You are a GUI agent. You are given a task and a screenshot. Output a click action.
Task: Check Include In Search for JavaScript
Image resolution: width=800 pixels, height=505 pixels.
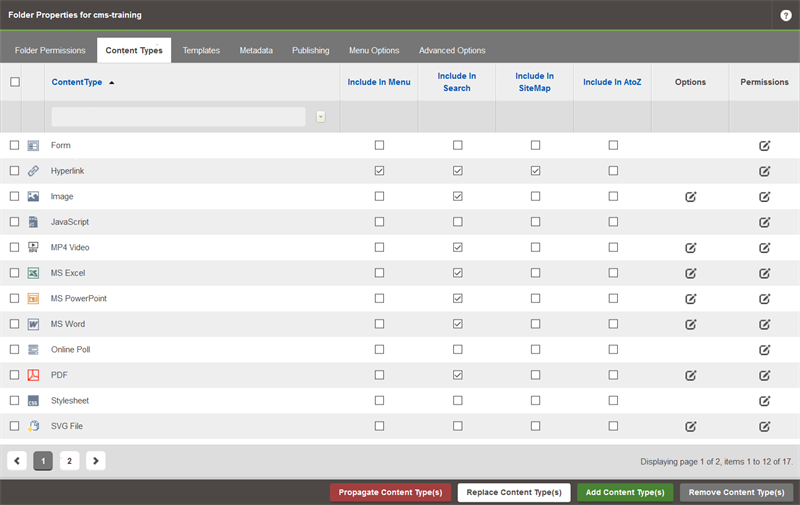click(x=458, y=222)
